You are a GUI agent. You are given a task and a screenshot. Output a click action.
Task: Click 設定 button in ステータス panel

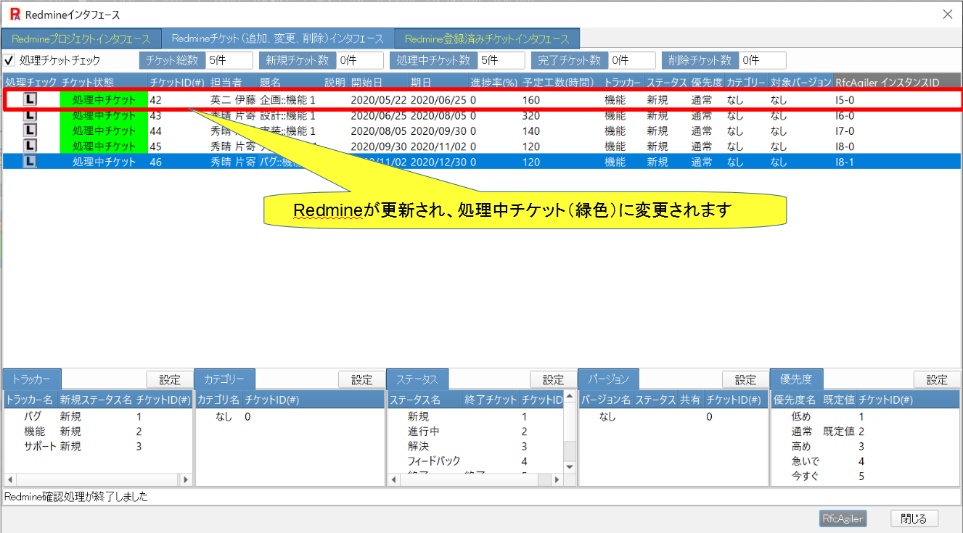coord(553,379)
